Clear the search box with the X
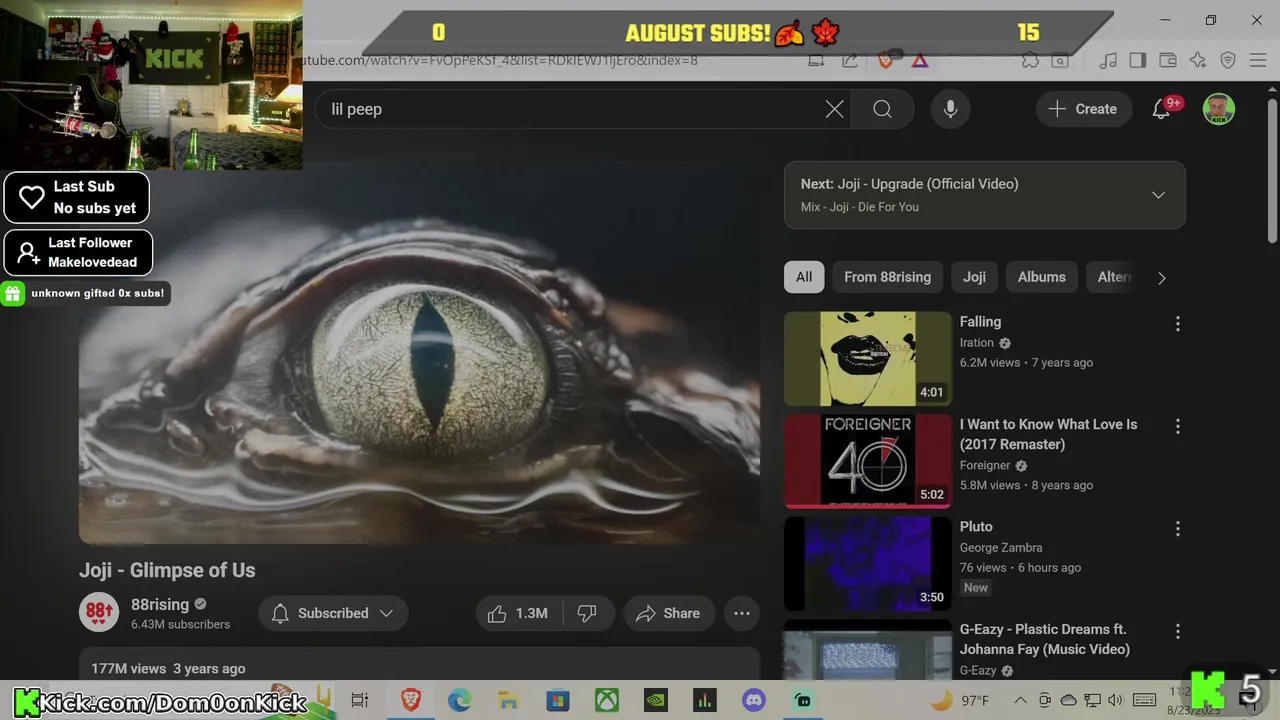This screenshot has height=720, width=1280. (x=834, y=109)
